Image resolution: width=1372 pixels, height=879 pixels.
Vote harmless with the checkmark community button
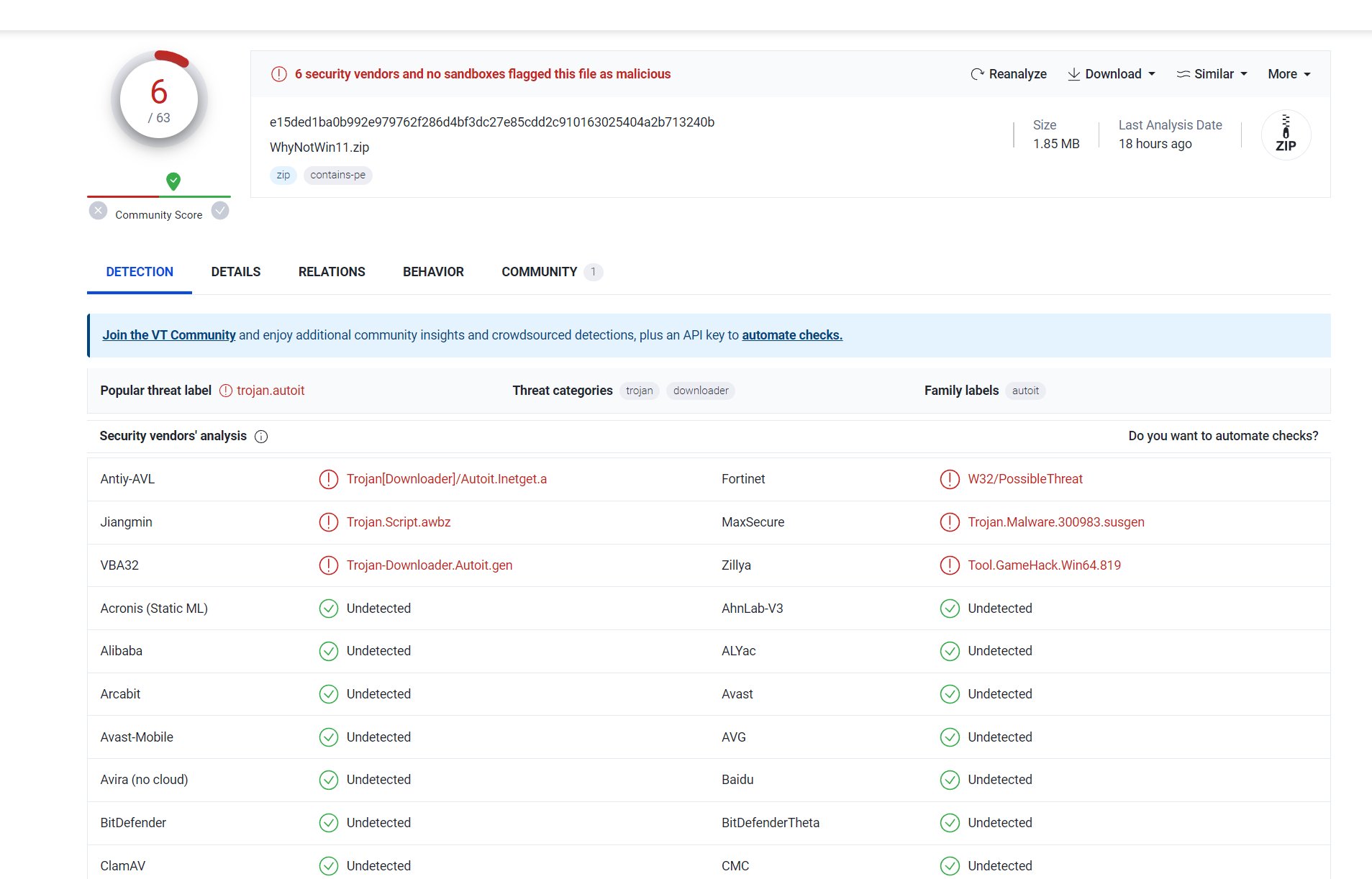pyautogui.click(x=220, y=211)
